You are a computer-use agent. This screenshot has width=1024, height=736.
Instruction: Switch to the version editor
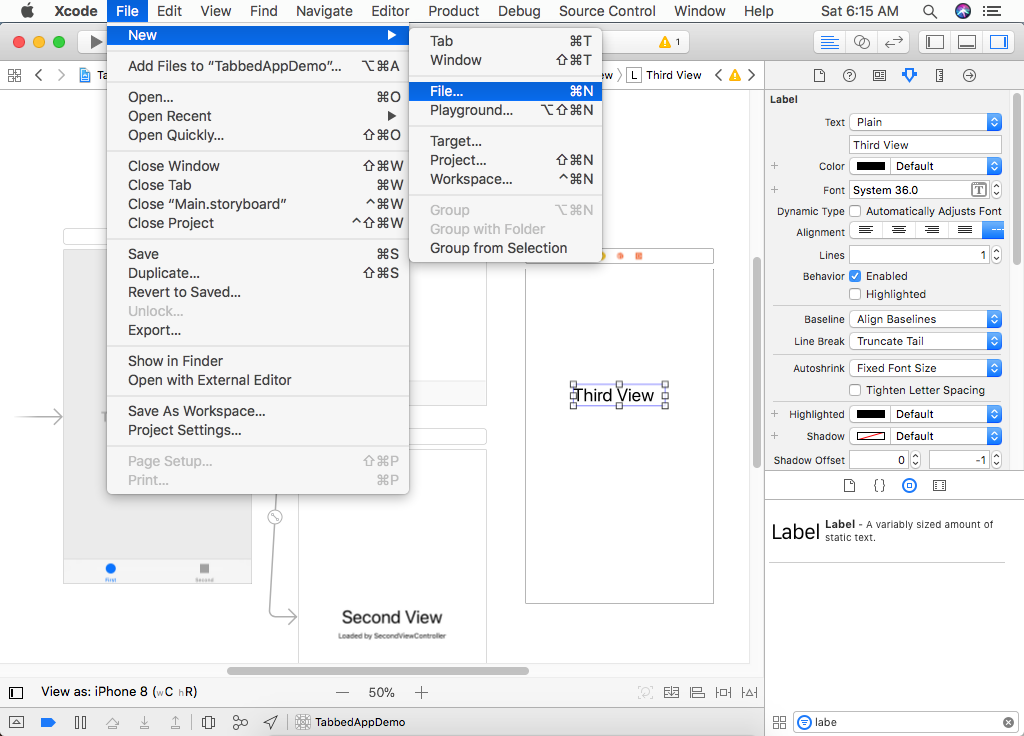tap(893, 42)
